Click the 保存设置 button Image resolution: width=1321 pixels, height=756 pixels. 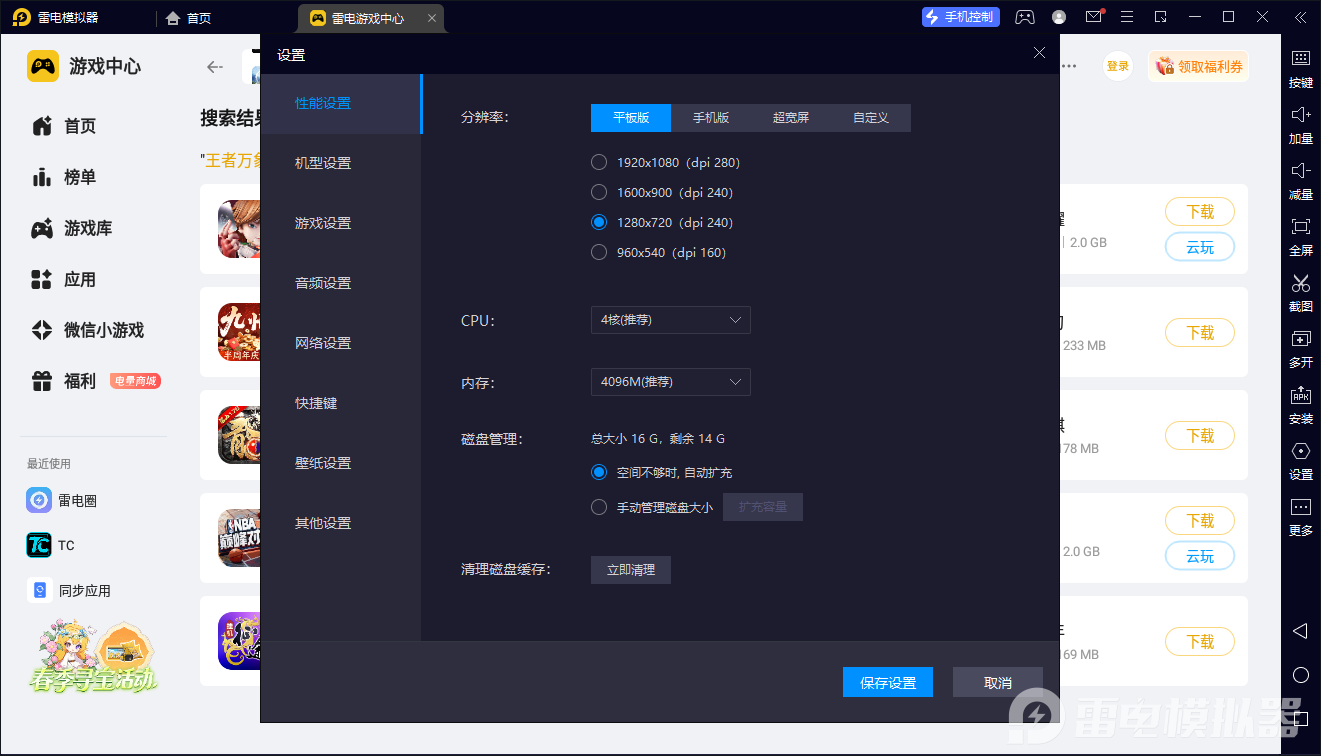coord(888,682)
